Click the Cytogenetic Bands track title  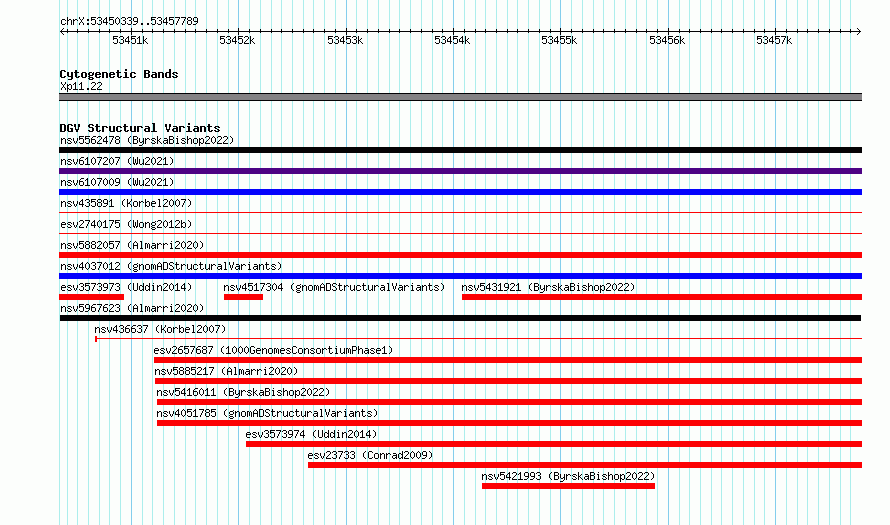119,74
